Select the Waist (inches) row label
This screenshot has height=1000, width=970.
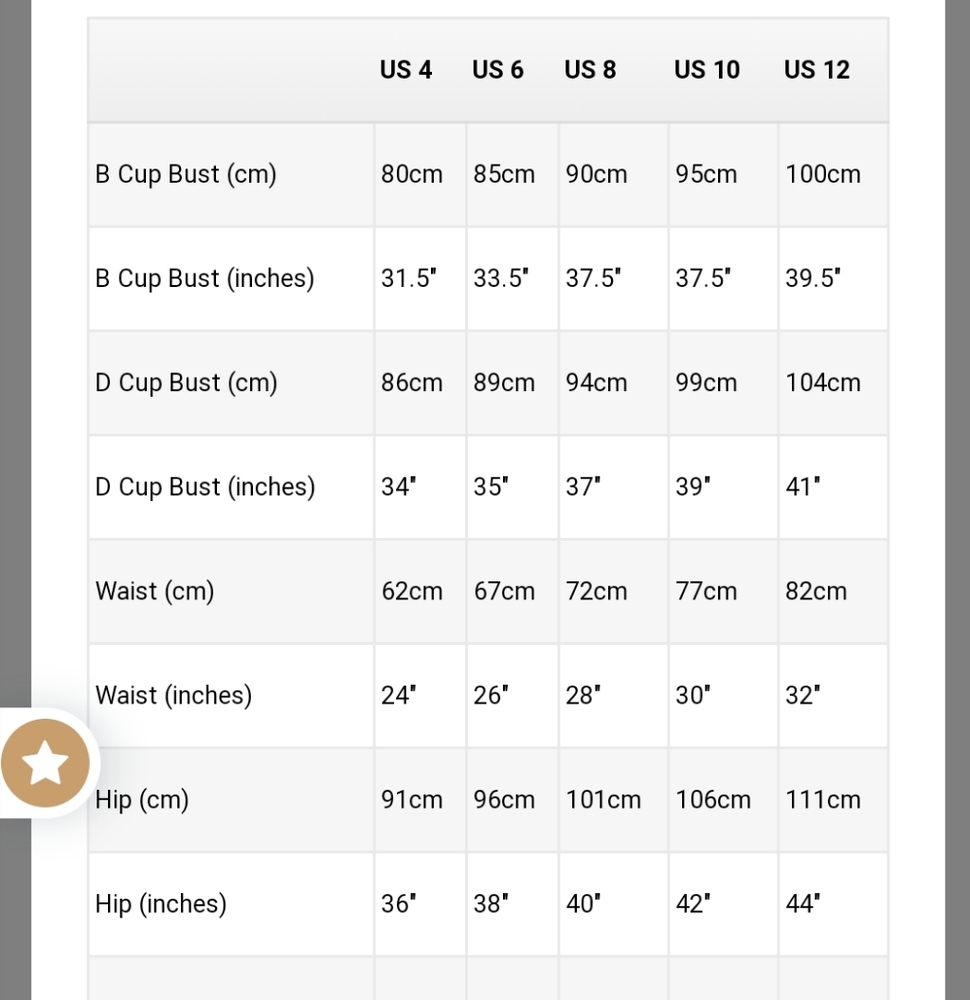pyautogui.click(x=174, y=695)
